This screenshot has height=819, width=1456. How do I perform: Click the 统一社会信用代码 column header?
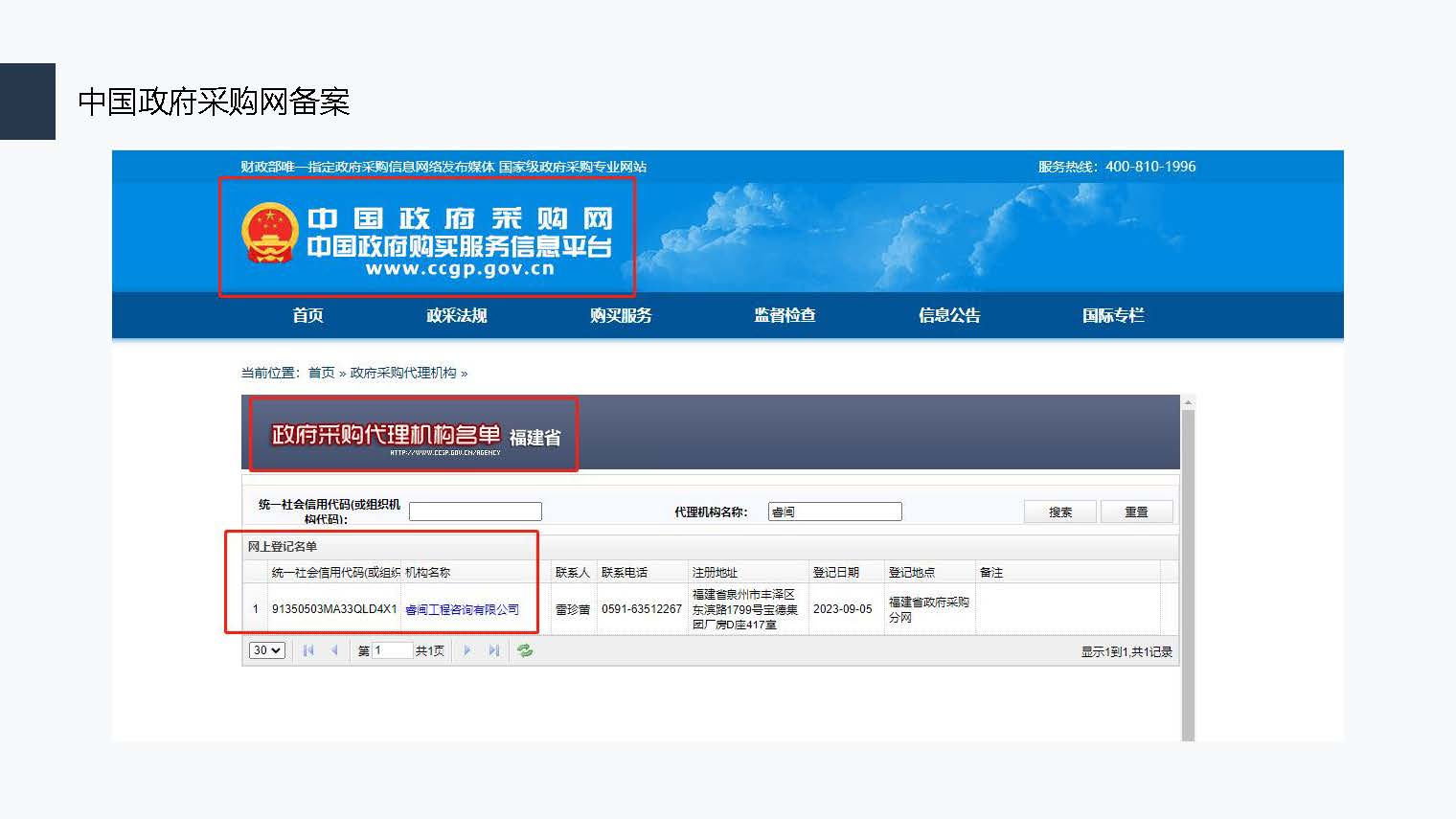tap(333, 572)
